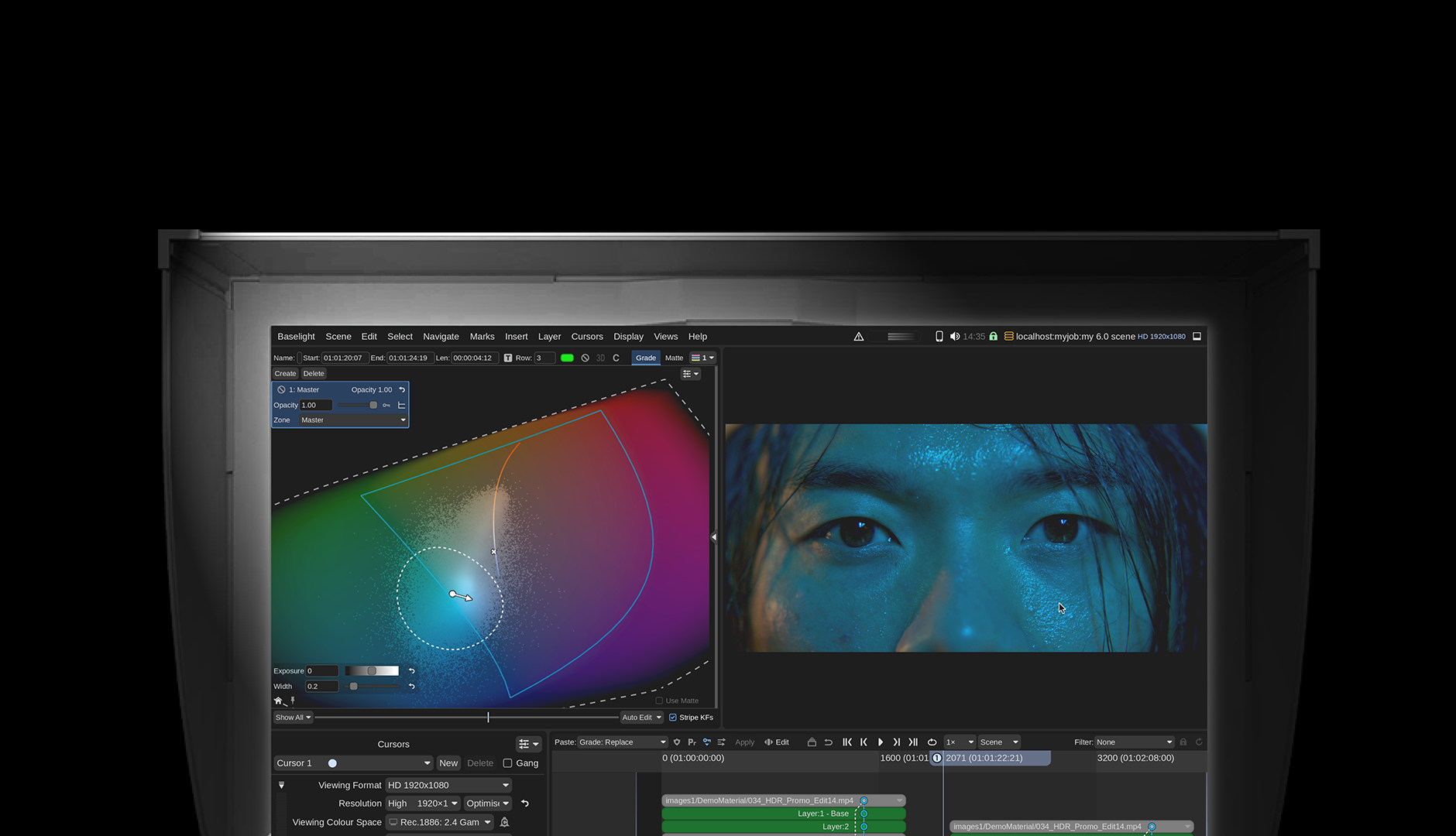Viewport: 1456px width, 836px height.
Task: Step back to the previous shot
Action: 864,742
